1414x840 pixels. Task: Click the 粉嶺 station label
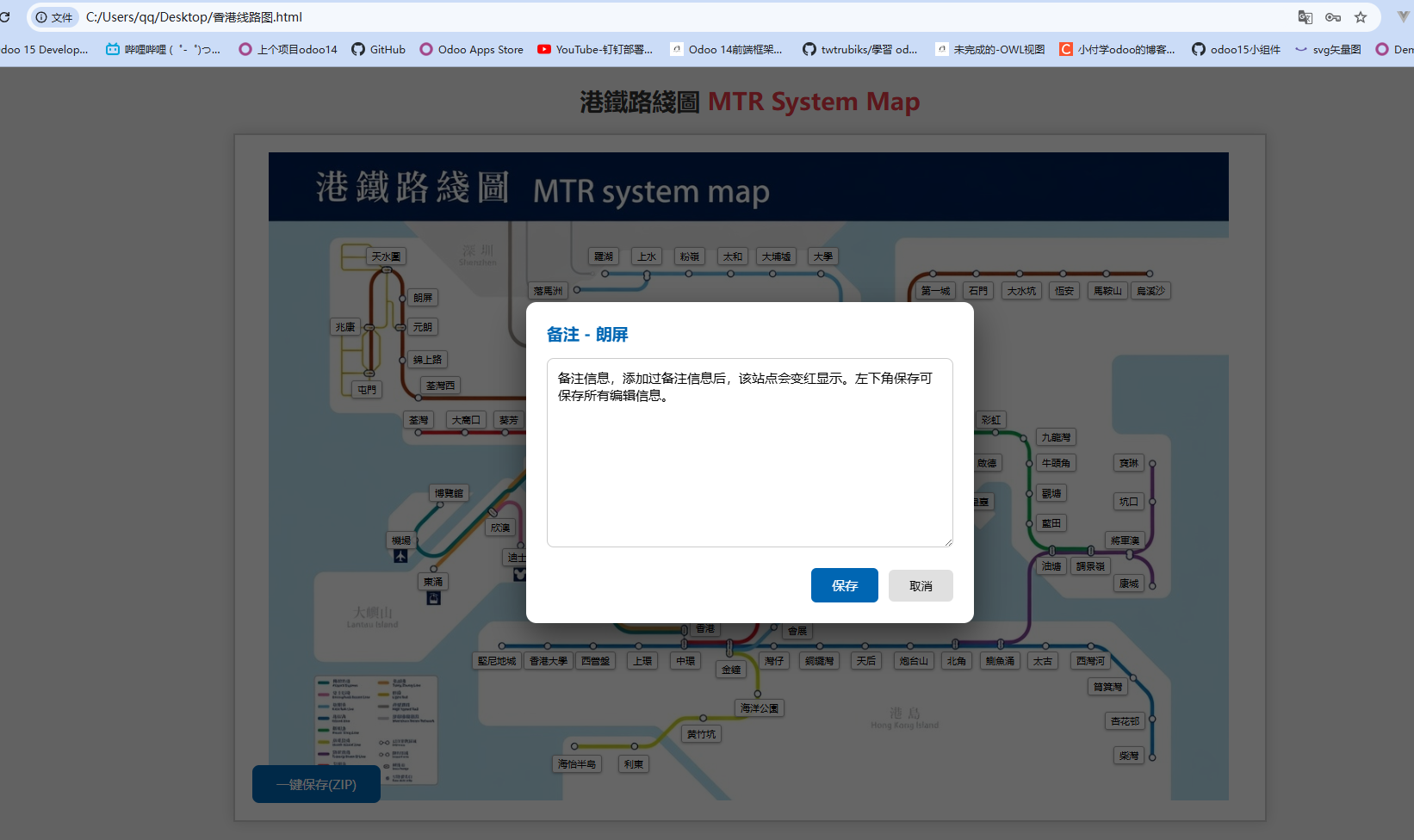(x=690, y=256)
